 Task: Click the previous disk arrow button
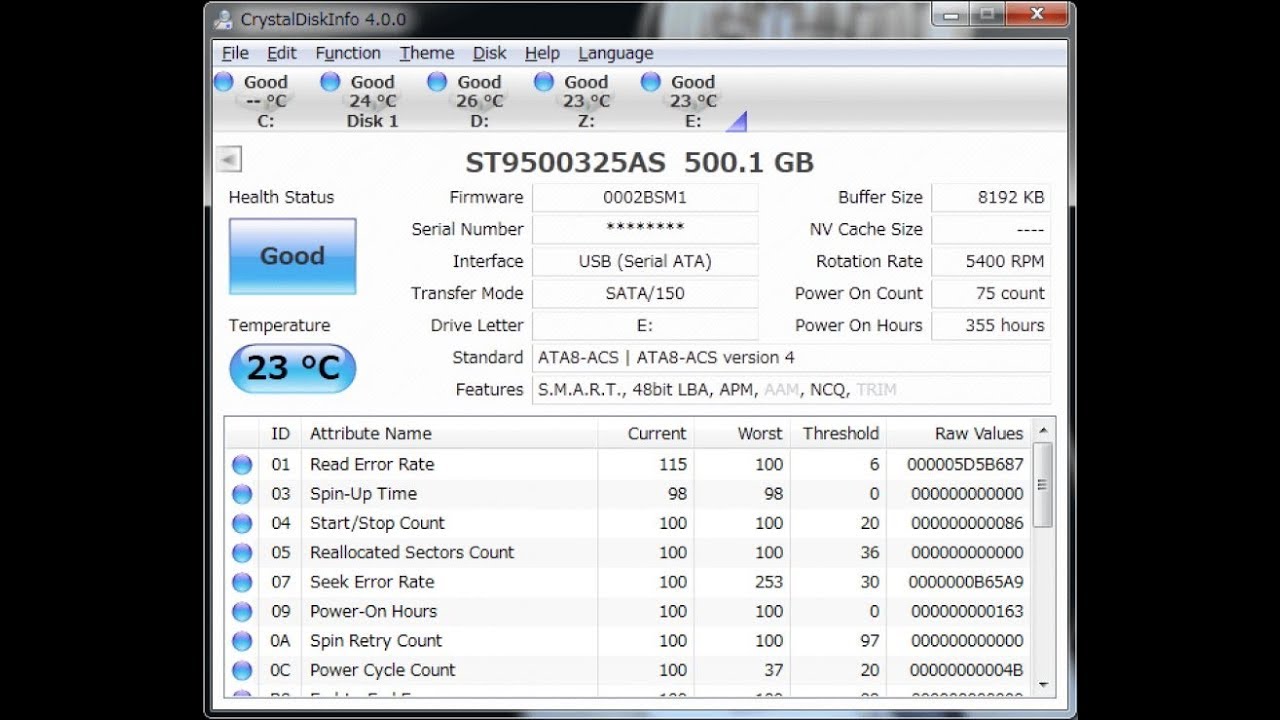229,159
